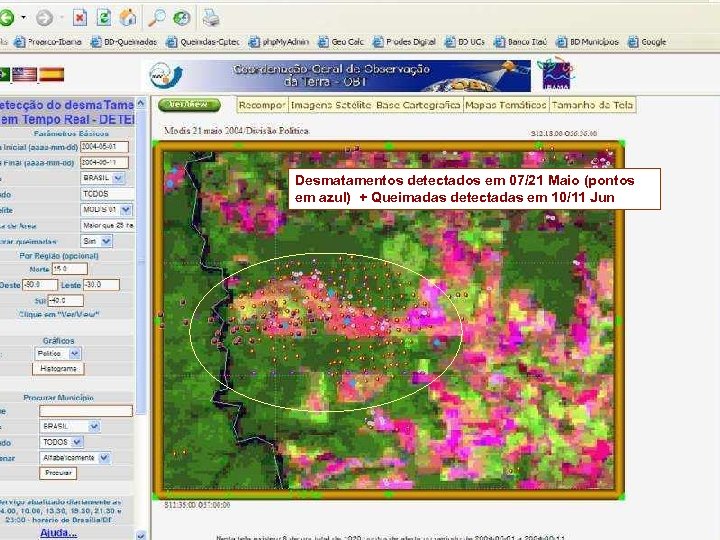720x540 pixels.
Task: Open the Político graph type dropdown
Action: coord(58,354)
